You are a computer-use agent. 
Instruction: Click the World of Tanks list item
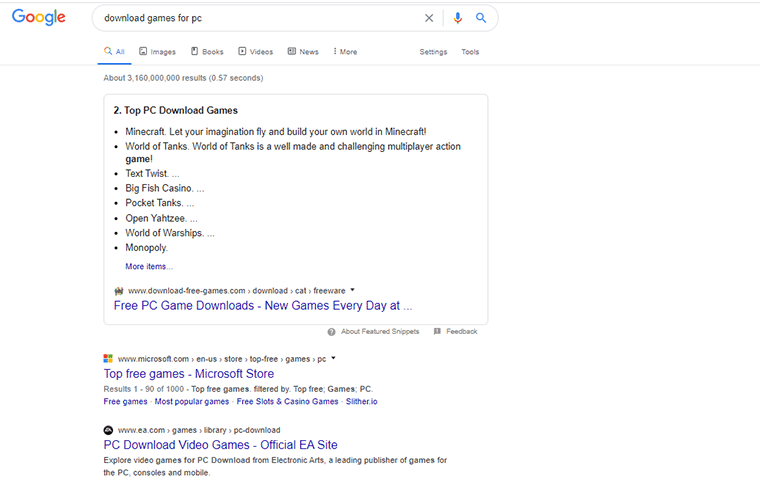293,152
